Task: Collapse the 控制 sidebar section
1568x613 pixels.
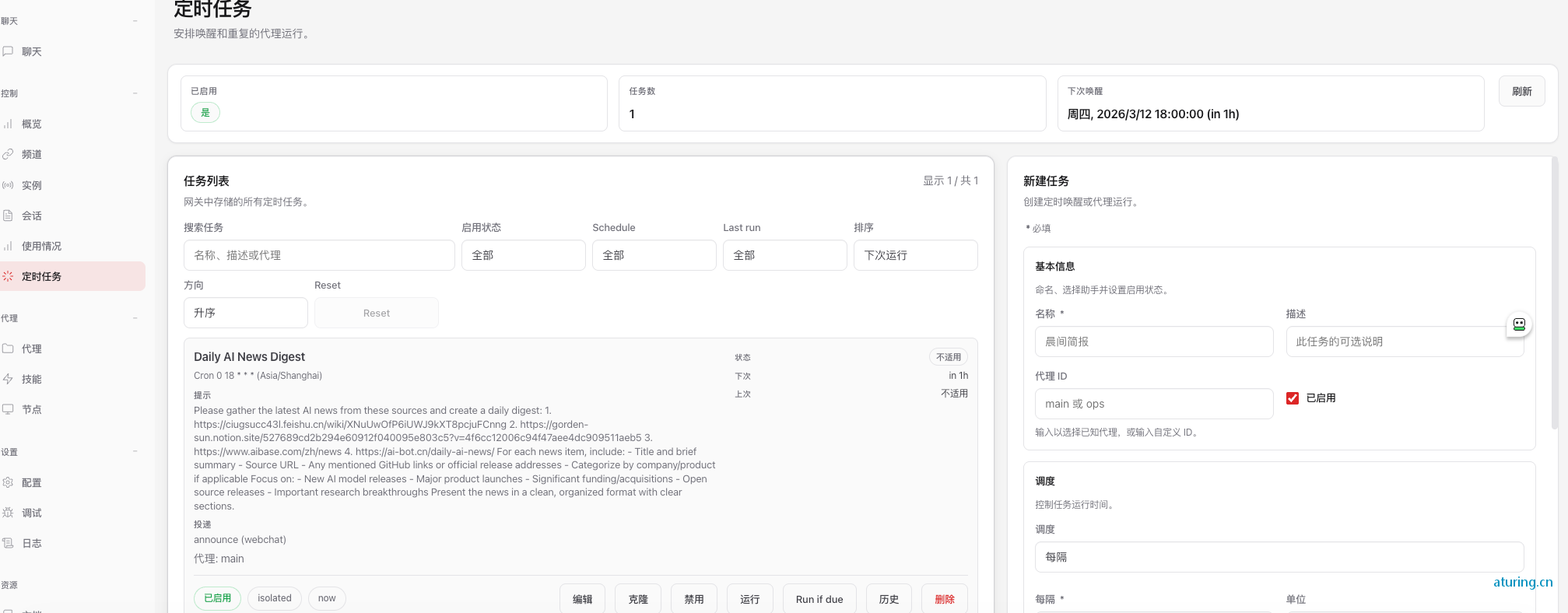Action: [x=135, y=93]
